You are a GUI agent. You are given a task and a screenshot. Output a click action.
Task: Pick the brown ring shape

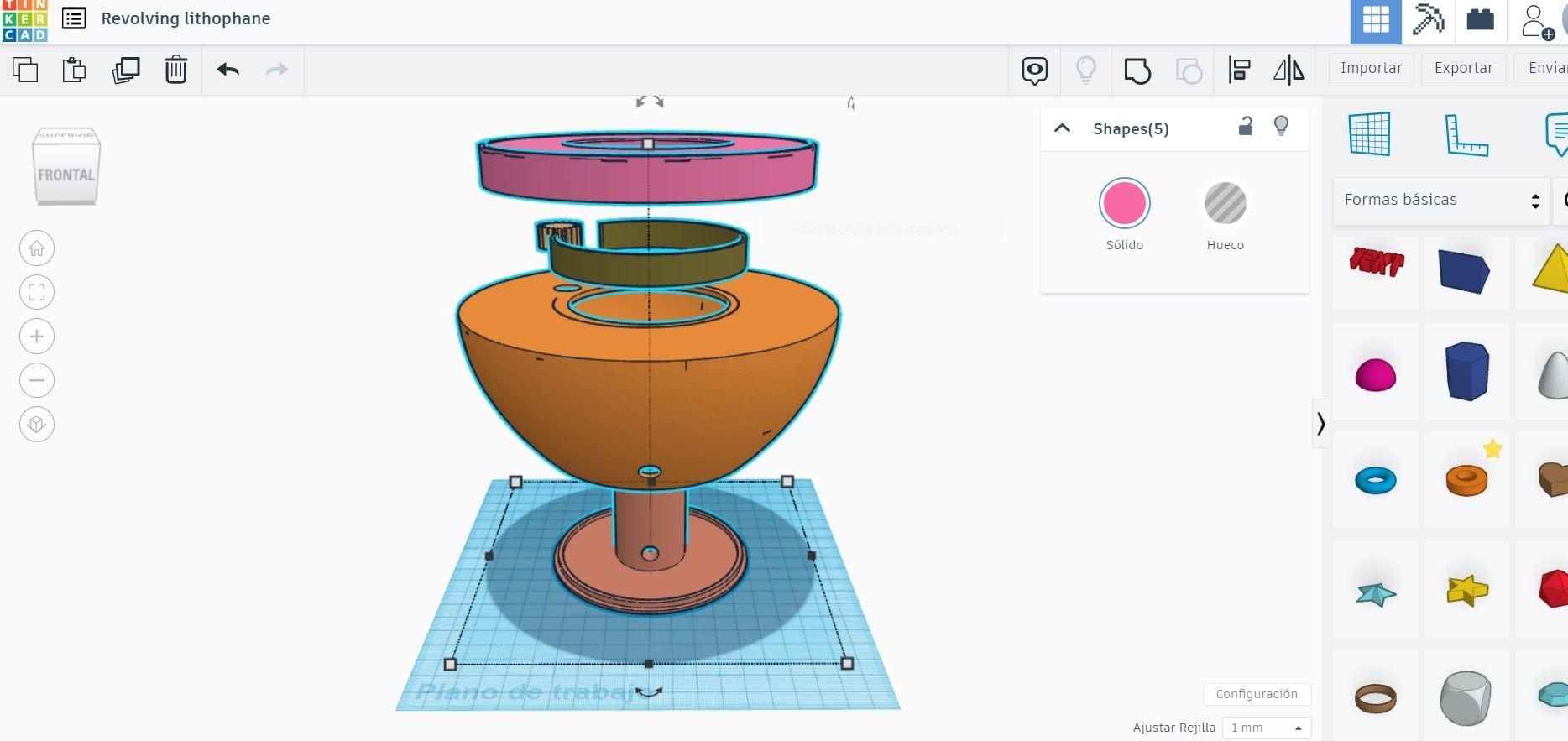[1375, 698]
